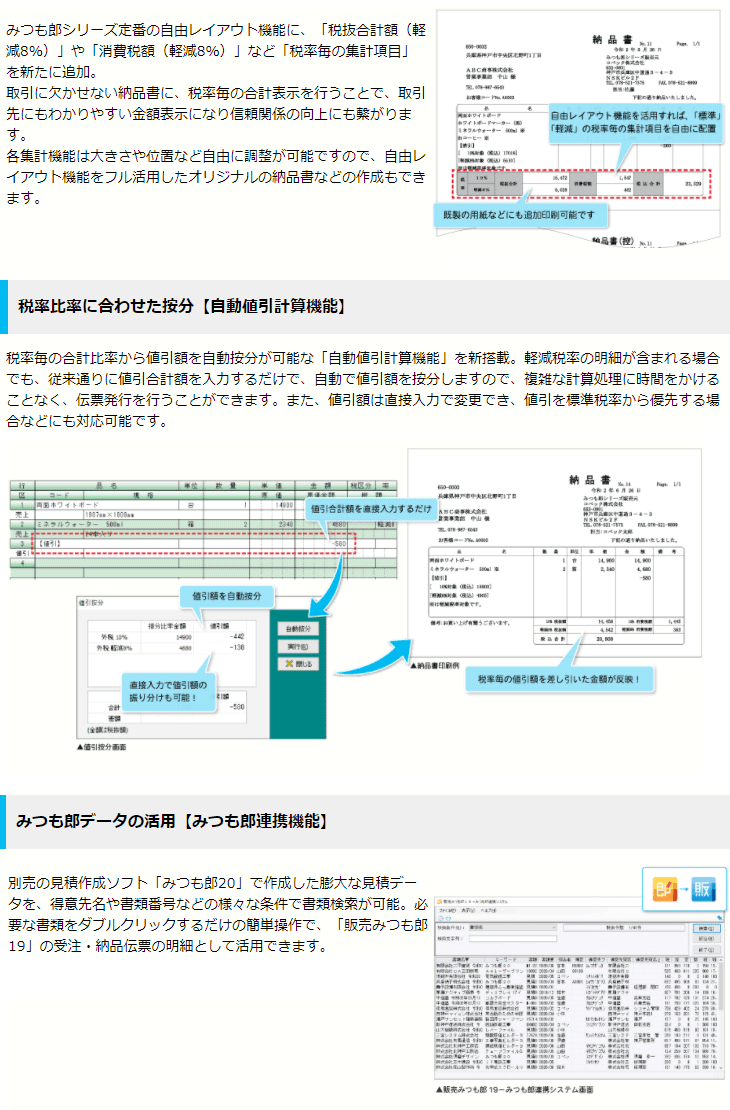Click the 閉じる button with yellow X icon
The height and width of the screenshot is (1110, 730).
298,663
